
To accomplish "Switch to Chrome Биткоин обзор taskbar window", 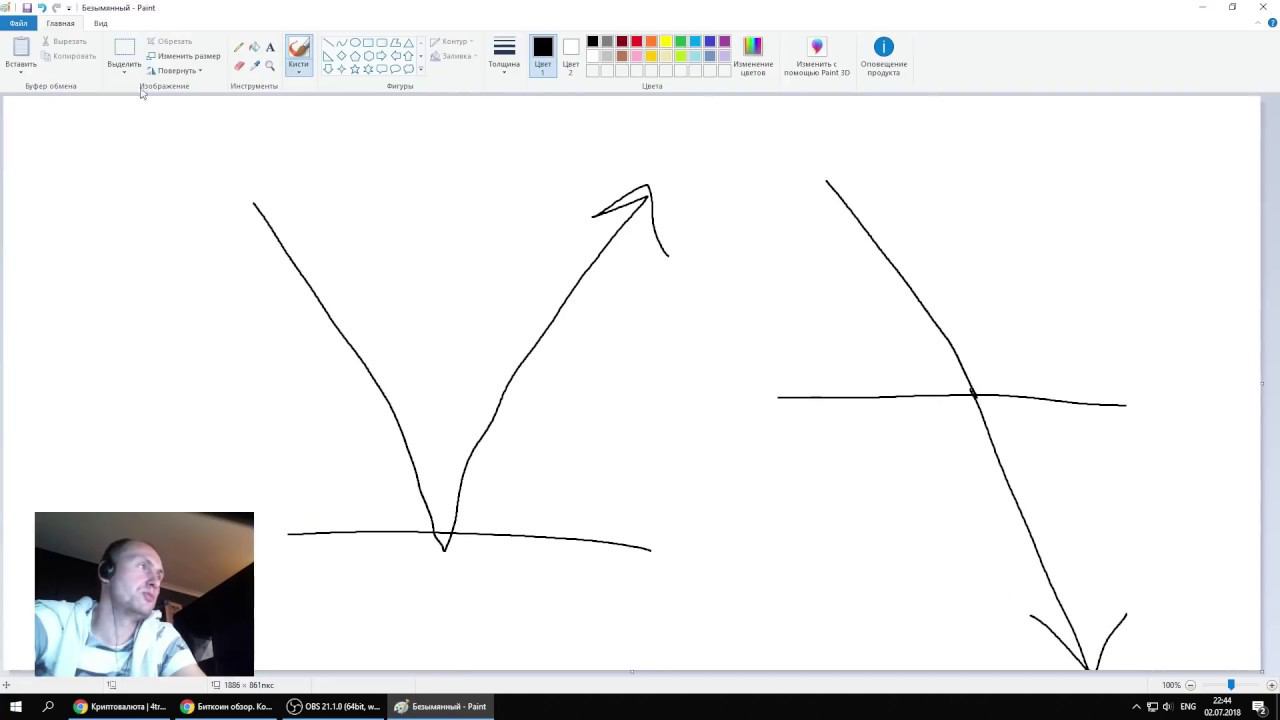I will [x=227, y=706].
